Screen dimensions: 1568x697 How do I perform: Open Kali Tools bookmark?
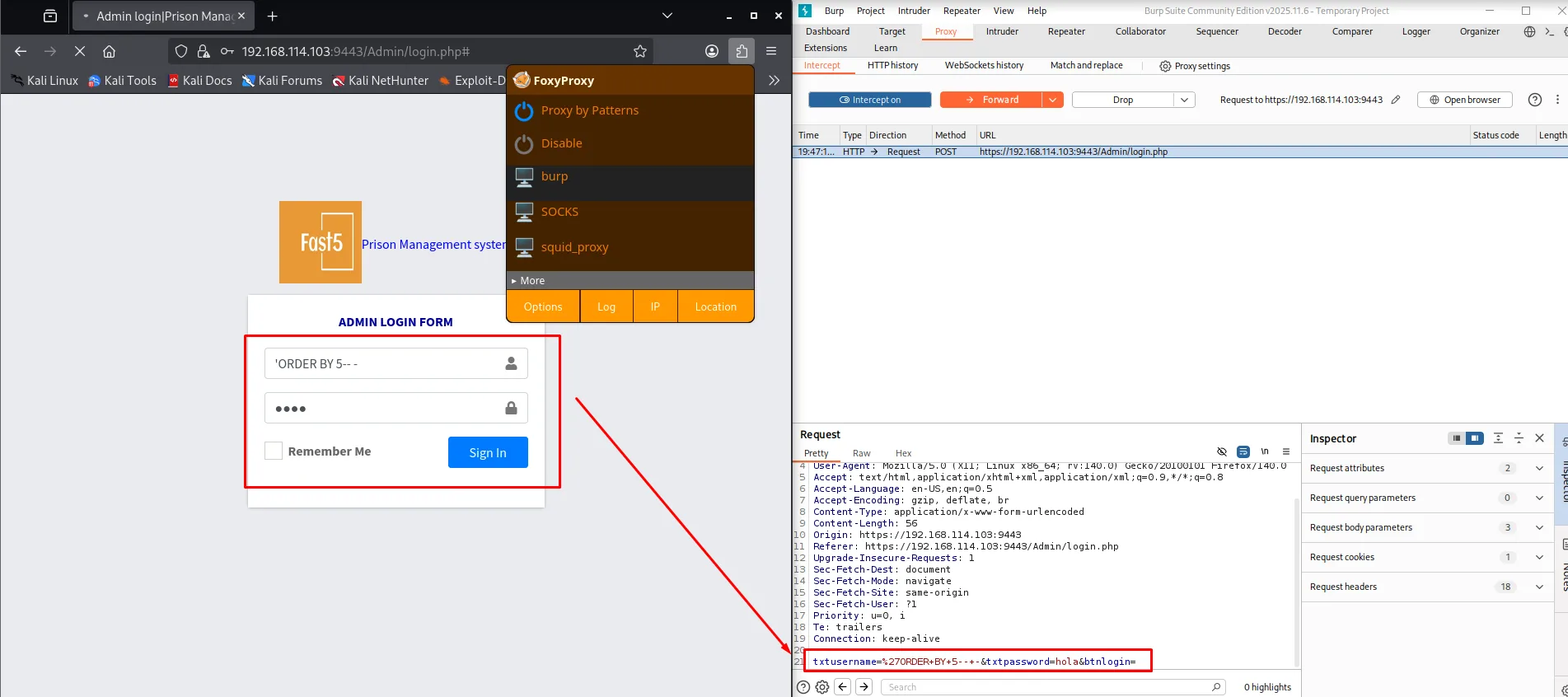point(122,80)
